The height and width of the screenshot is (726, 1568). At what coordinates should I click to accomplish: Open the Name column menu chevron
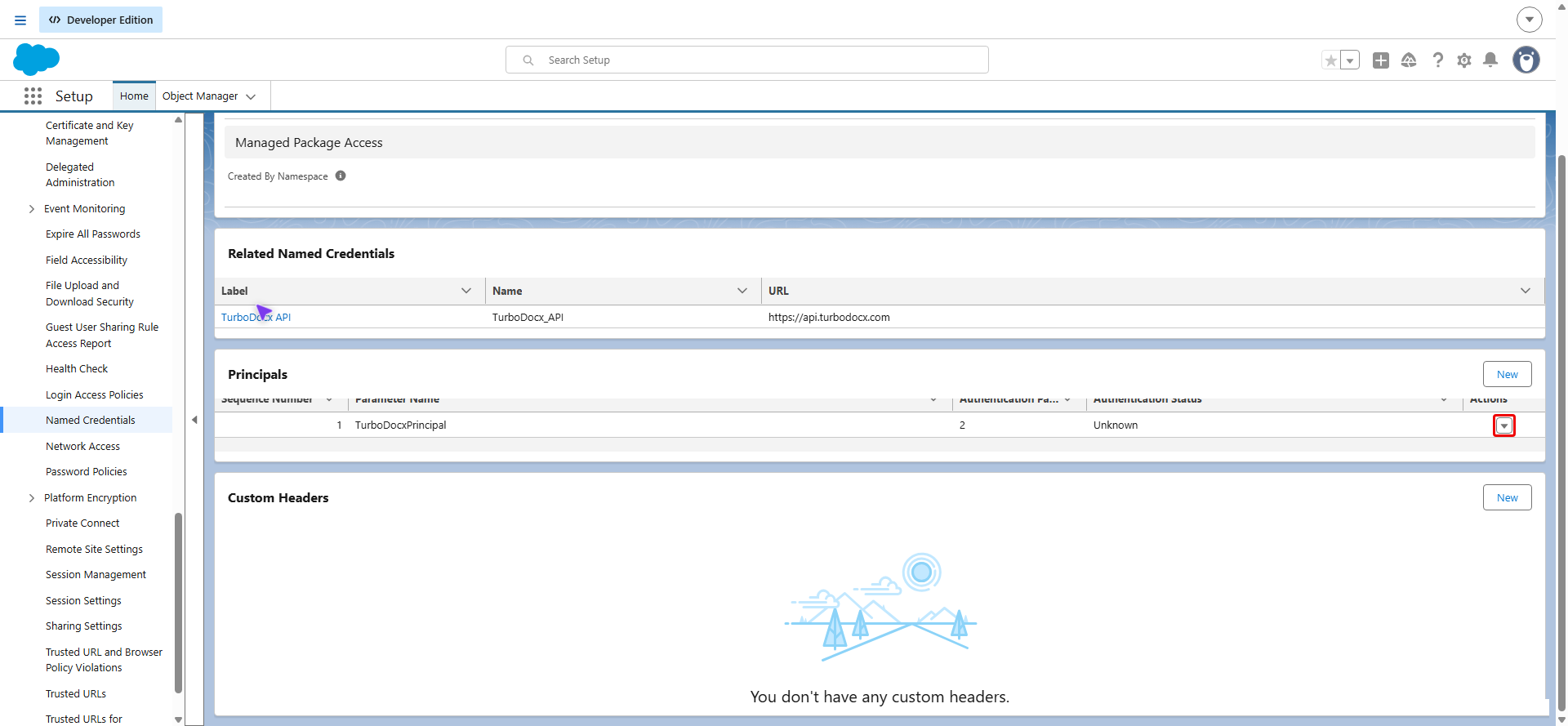point(742,291)
